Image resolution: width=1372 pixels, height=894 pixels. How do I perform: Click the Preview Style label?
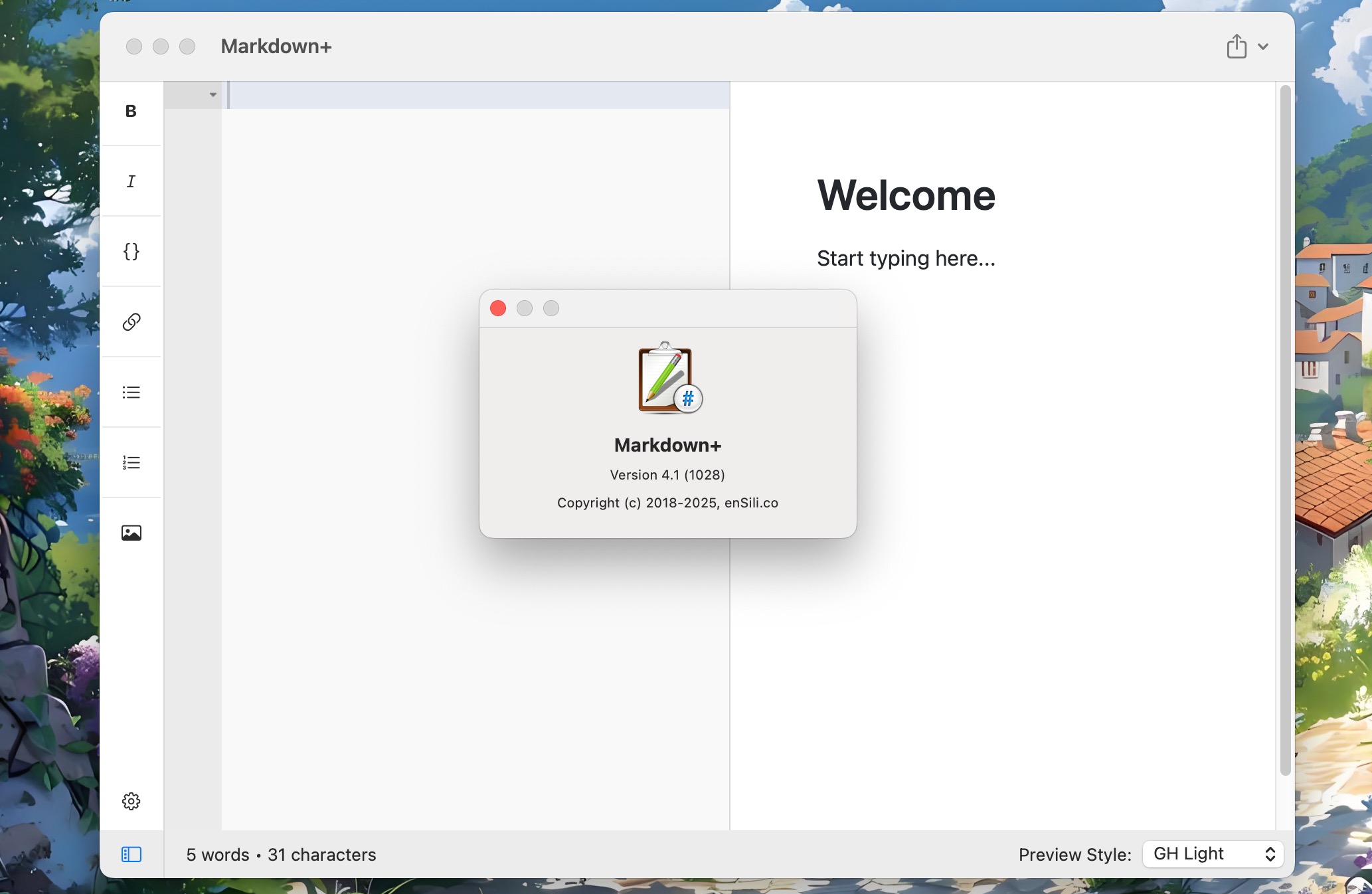[1074, 855]
